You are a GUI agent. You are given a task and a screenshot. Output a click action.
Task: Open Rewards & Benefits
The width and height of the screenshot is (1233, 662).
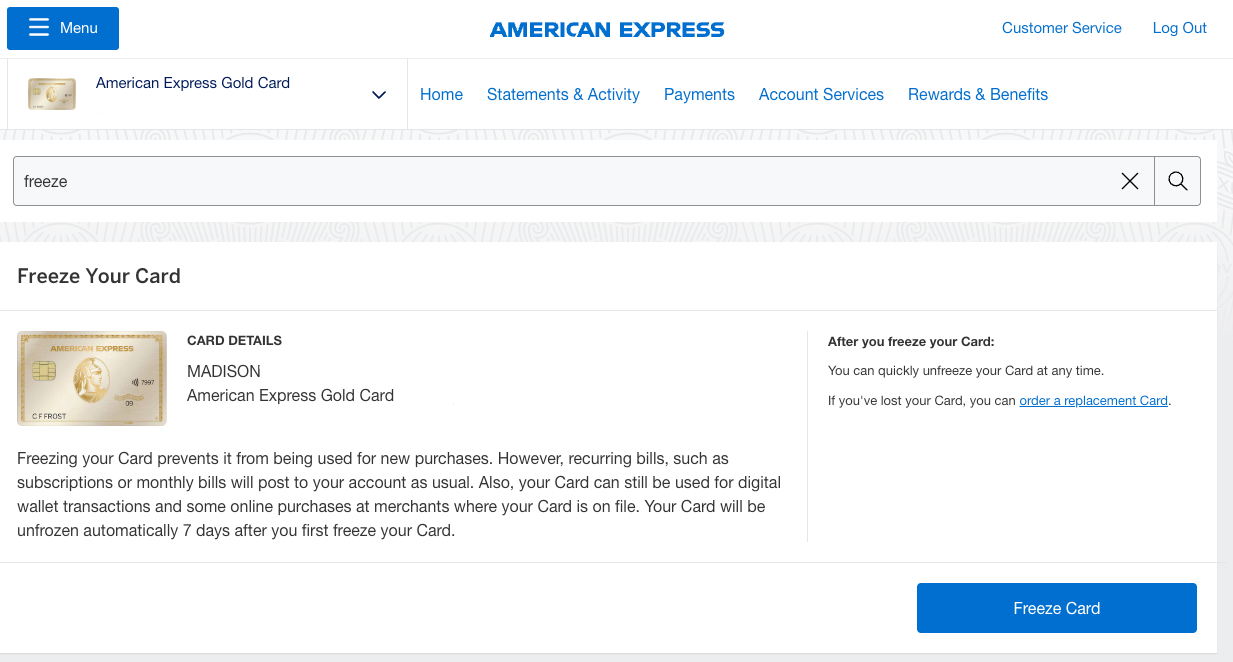coord(977,94)
